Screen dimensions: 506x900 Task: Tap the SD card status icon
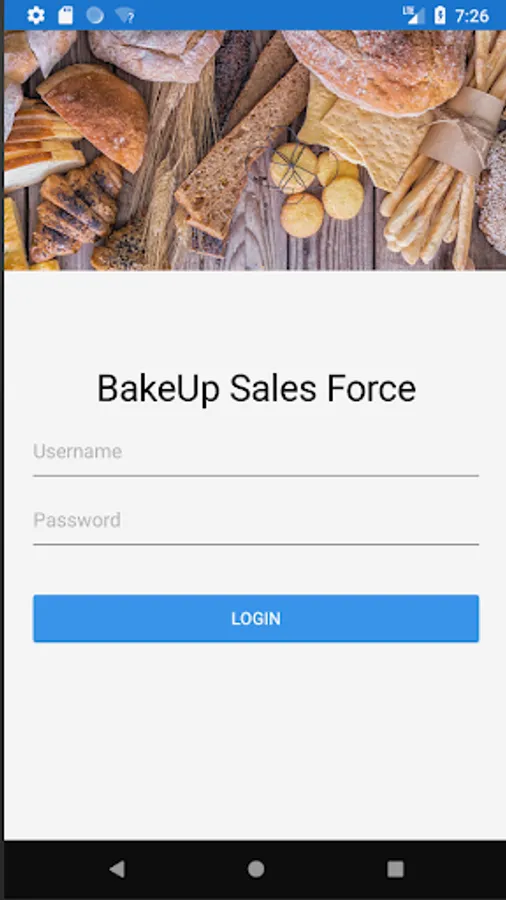pos(65,15)
